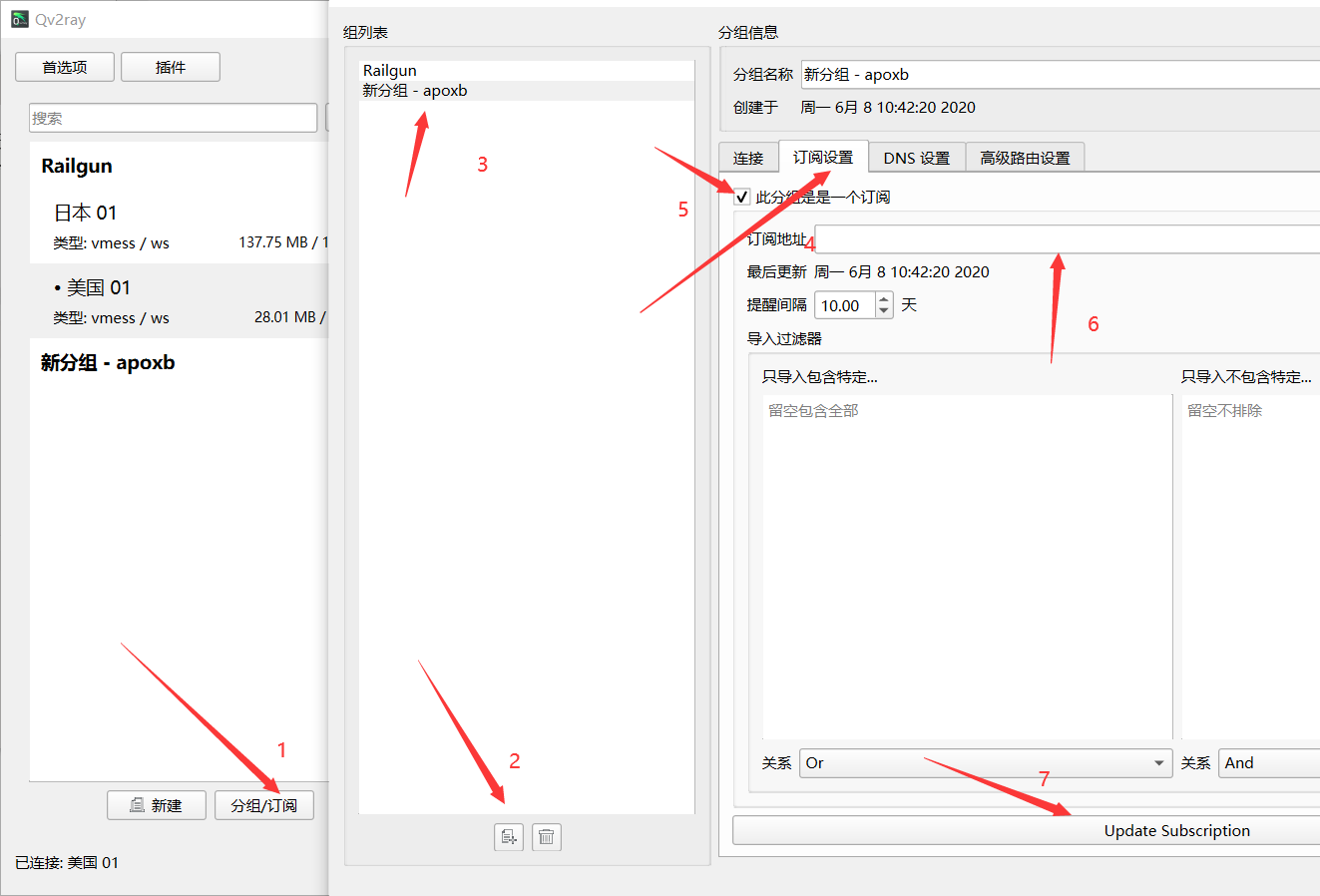
Task: Click the Qv2ray app icon in title bar
Action: pos(19,19)
